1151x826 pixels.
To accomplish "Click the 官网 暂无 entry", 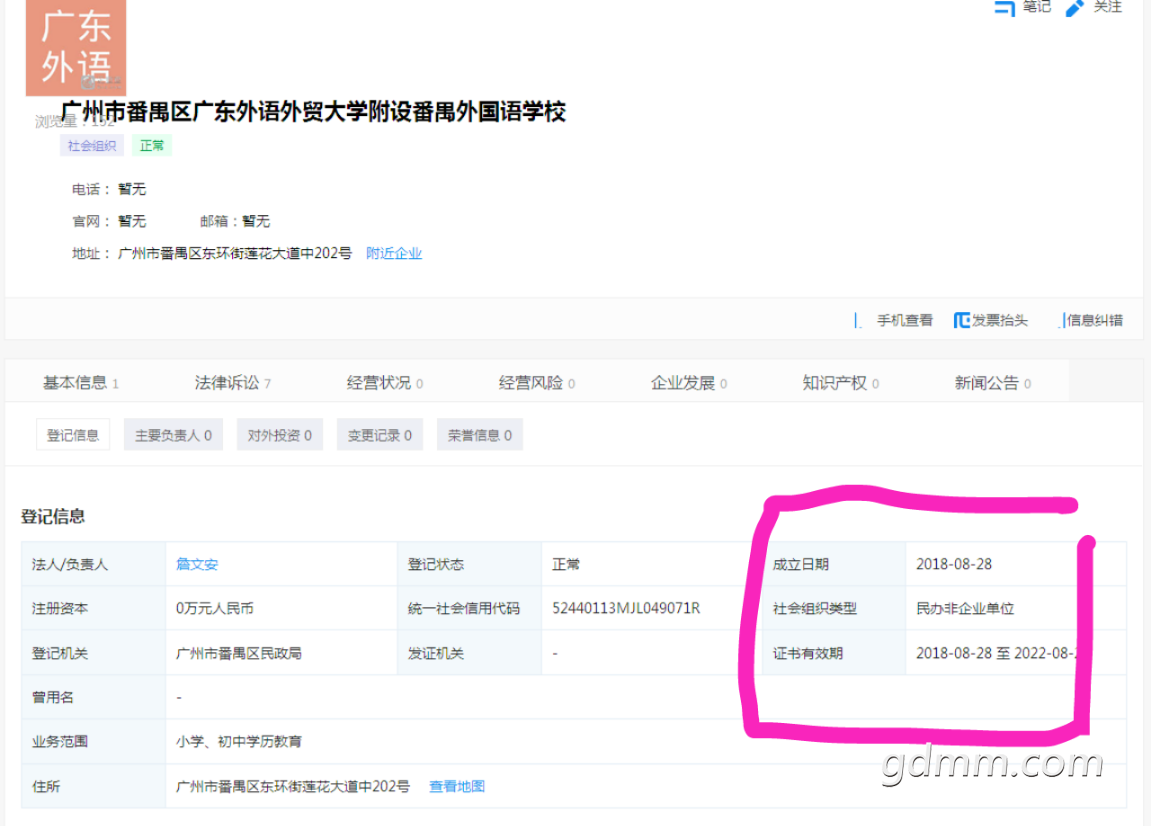I will (109, 221).
